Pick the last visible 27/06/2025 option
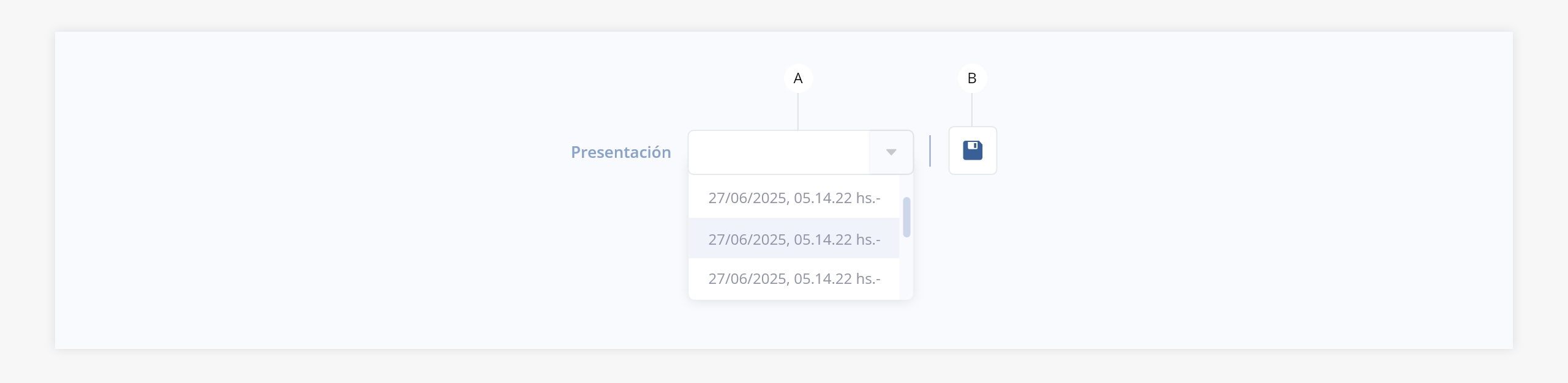This screenshot has width=1568, height=383. [x=794, y=279]
